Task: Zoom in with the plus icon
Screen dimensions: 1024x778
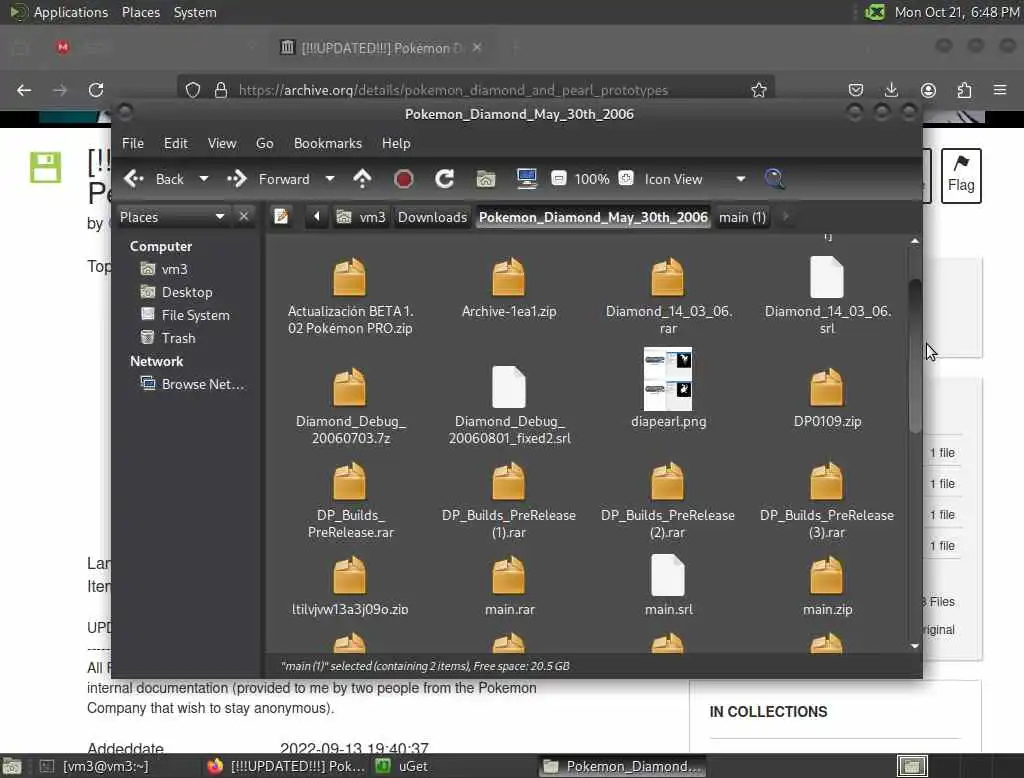Action: (626, 178)
